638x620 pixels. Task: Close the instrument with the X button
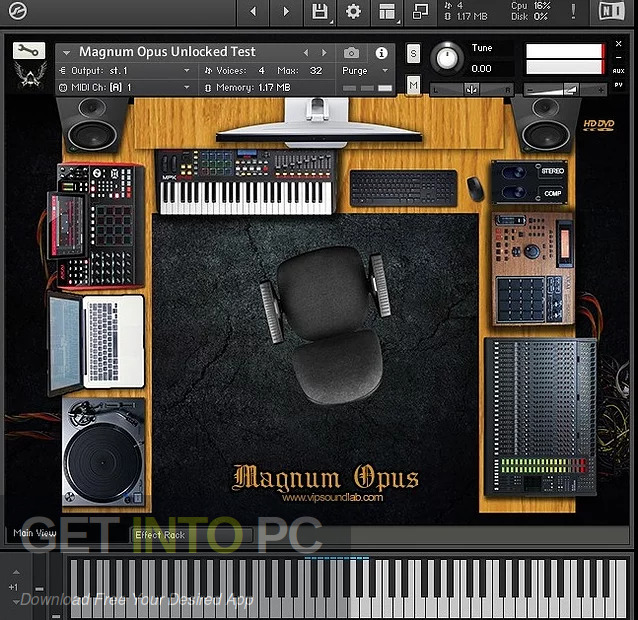tap(618, 44)
